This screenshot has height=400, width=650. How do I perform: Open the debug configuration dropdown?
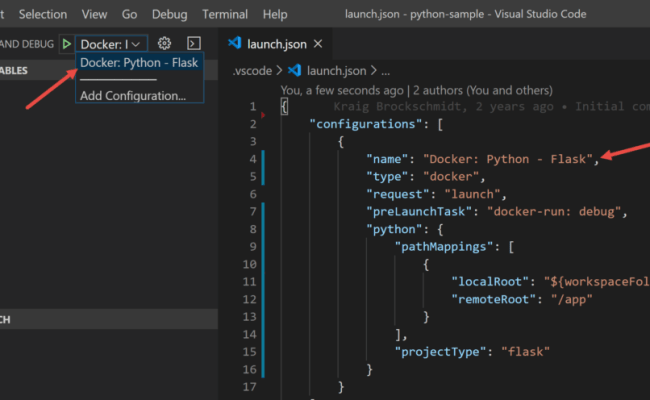tap(111, 44)
